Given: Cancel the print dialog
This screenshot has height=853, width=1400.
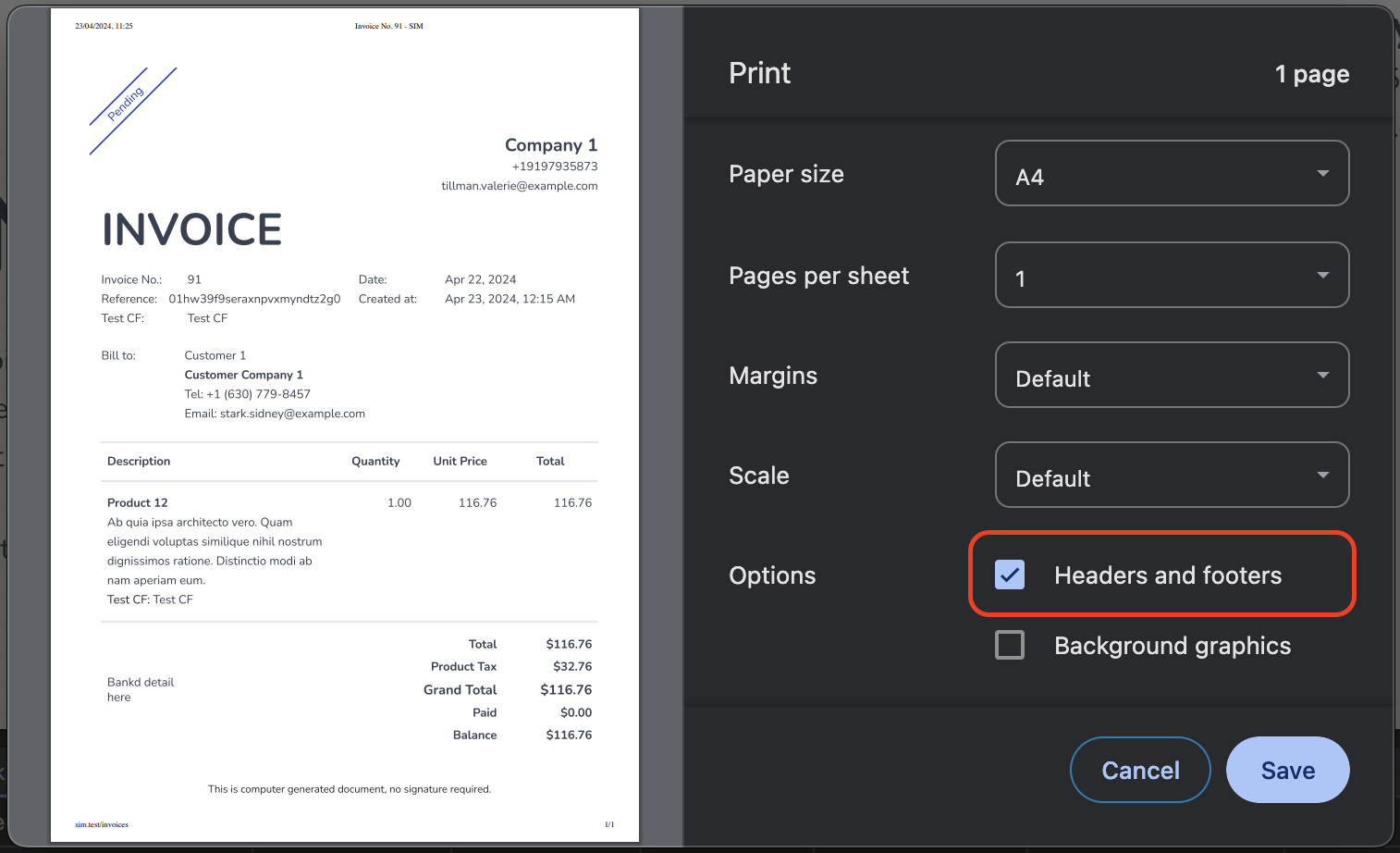Looking at the screenshot, I should click(1140, 770).
